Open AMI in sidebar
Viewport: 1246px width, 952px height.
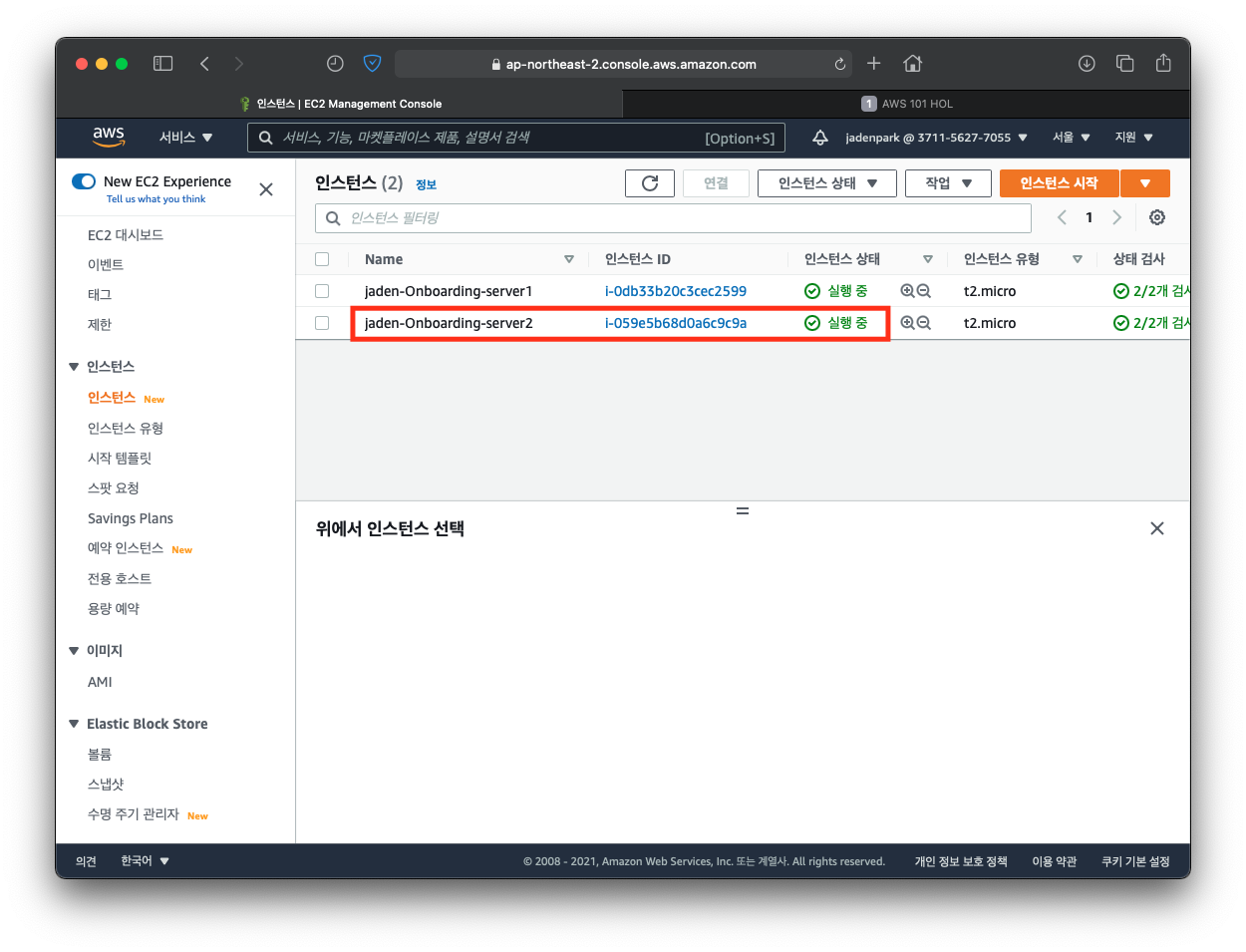coord(100,682)
